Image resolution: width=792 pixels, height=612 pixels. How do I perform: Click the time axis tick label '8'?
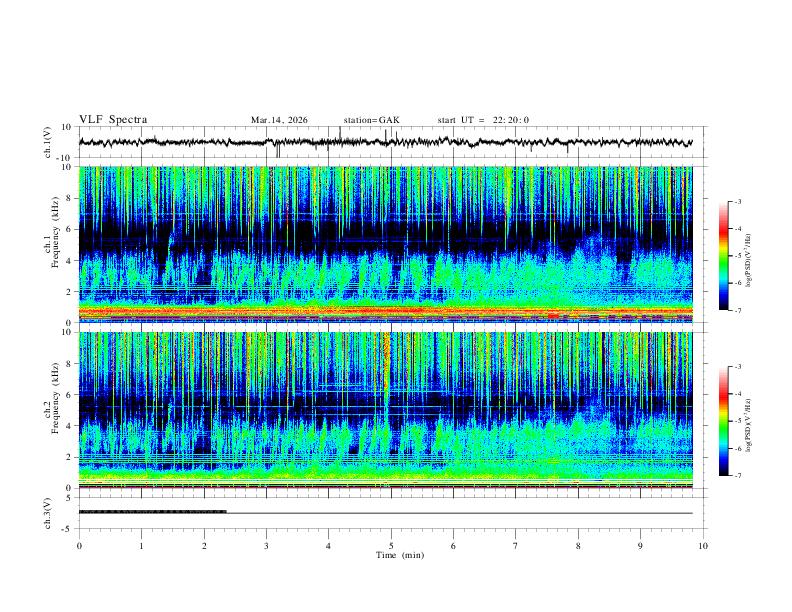point(578,546)
